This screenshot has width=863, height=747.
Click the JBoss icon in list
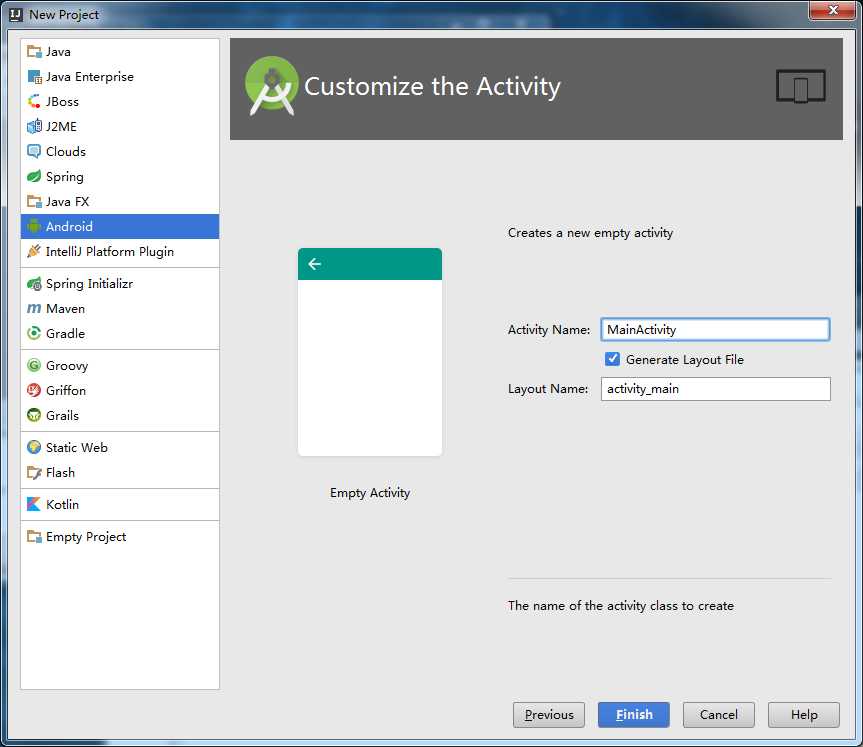pyautogui.click(x=34, y=101)
